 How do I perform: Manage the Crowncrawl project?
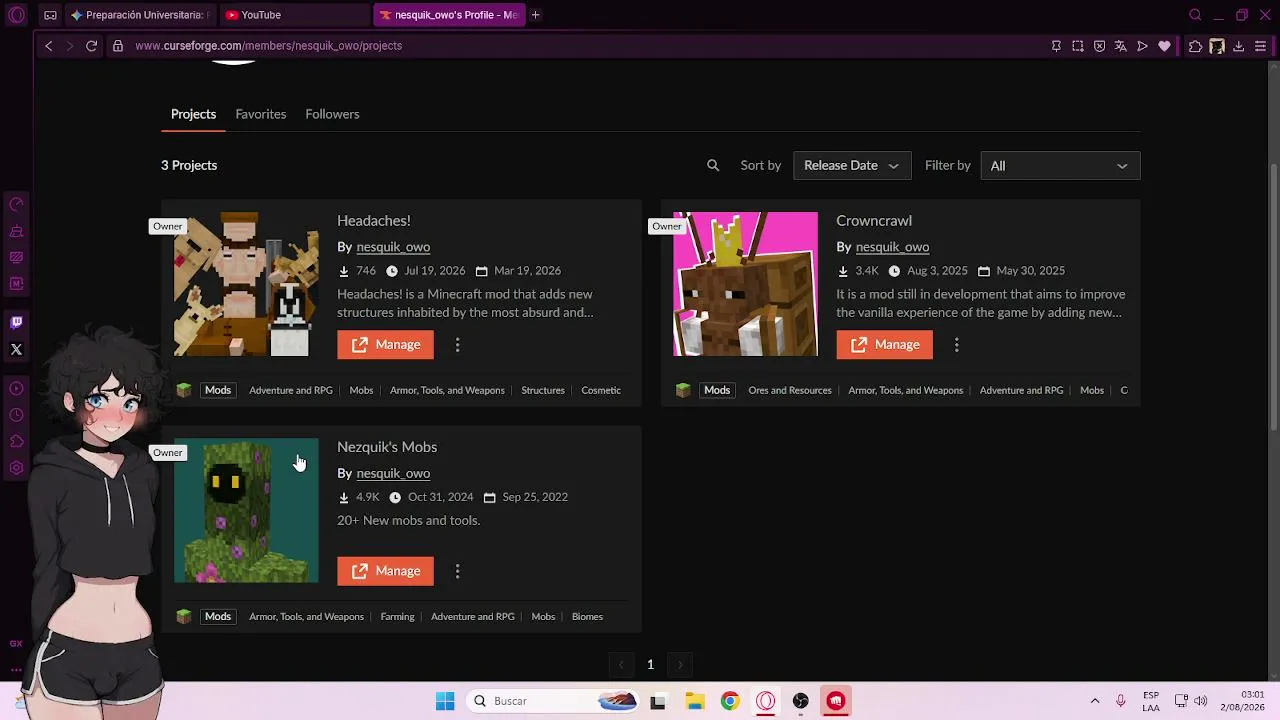884,345
